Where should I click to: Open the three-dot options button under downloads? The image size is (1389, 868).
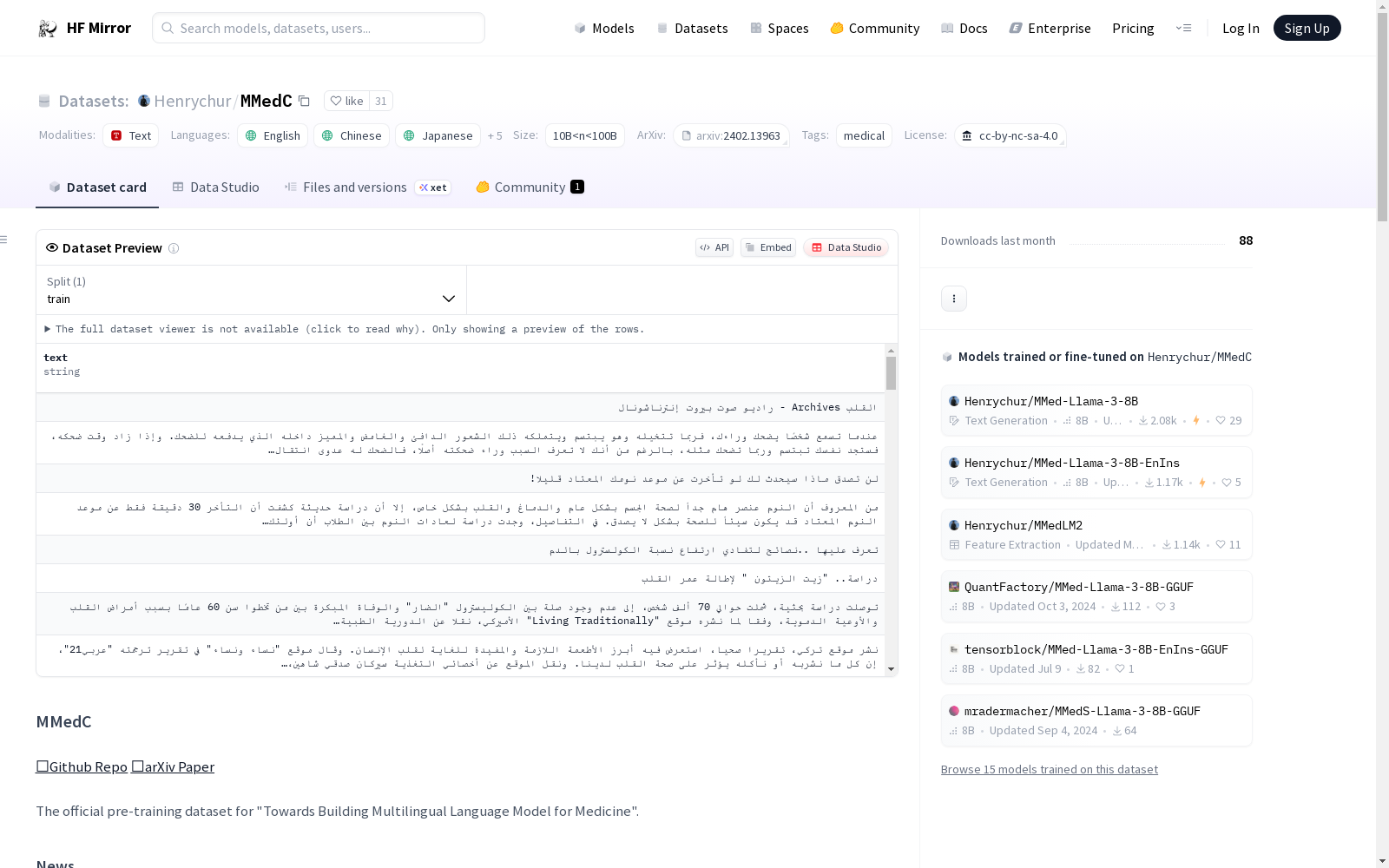[954, 299]
